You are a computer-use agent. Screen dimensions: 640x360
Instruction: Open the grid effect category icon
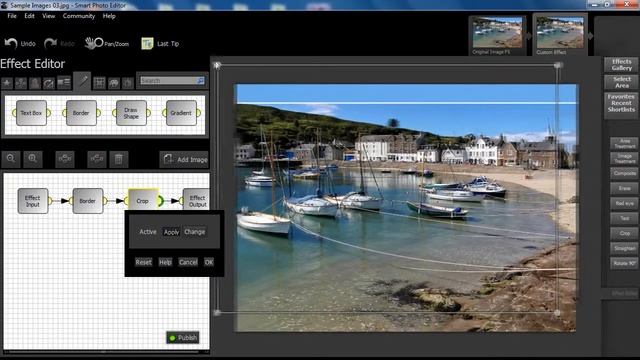(x=99, y=83)
